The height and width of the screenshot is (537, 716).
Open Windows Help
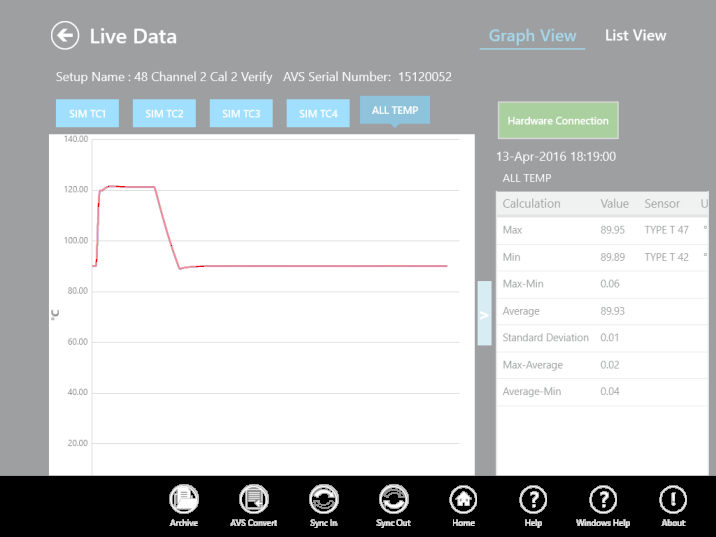point(603,506)
